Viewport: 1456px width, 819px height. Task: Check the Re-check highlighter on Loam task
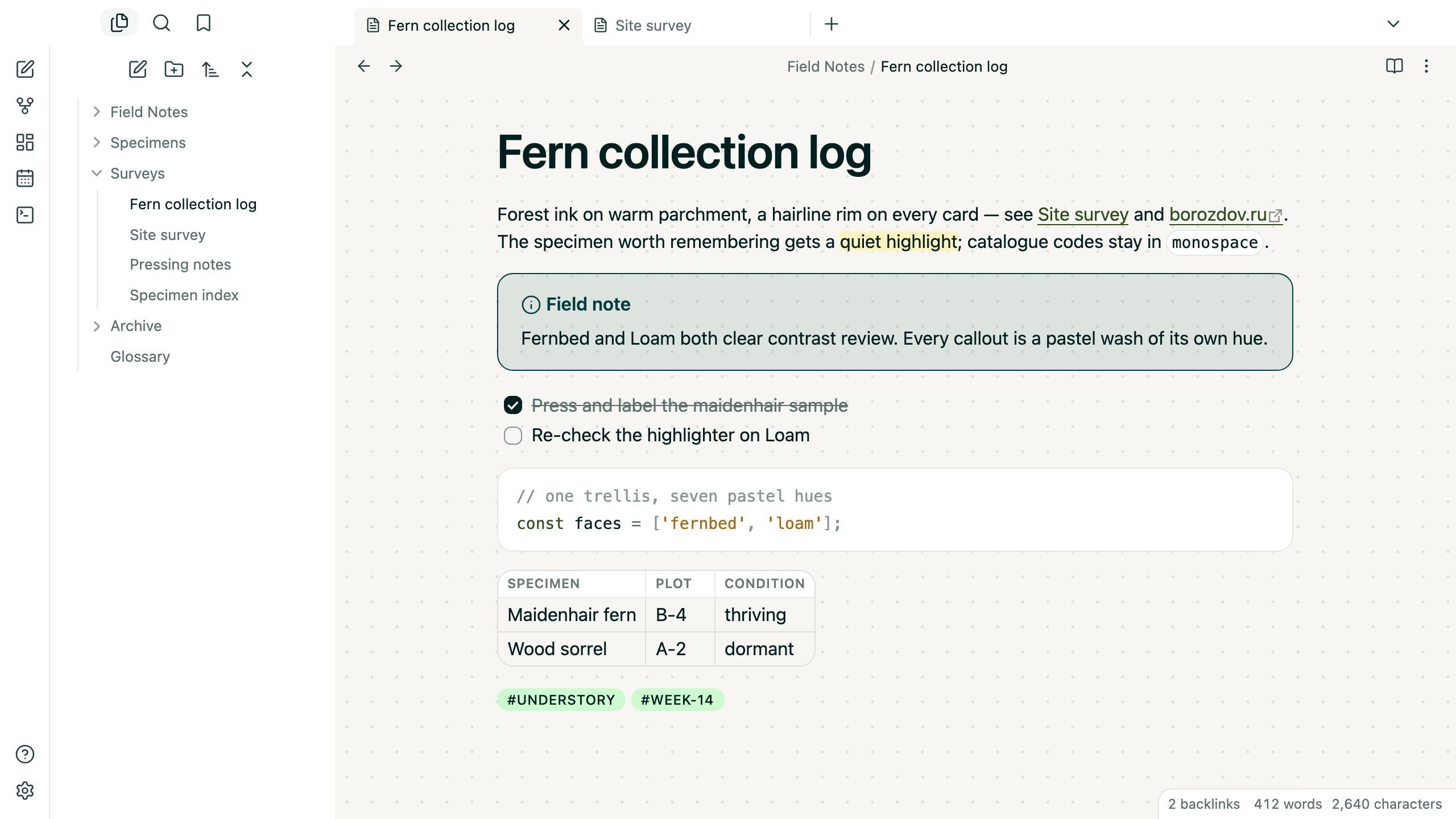point(513,436)
